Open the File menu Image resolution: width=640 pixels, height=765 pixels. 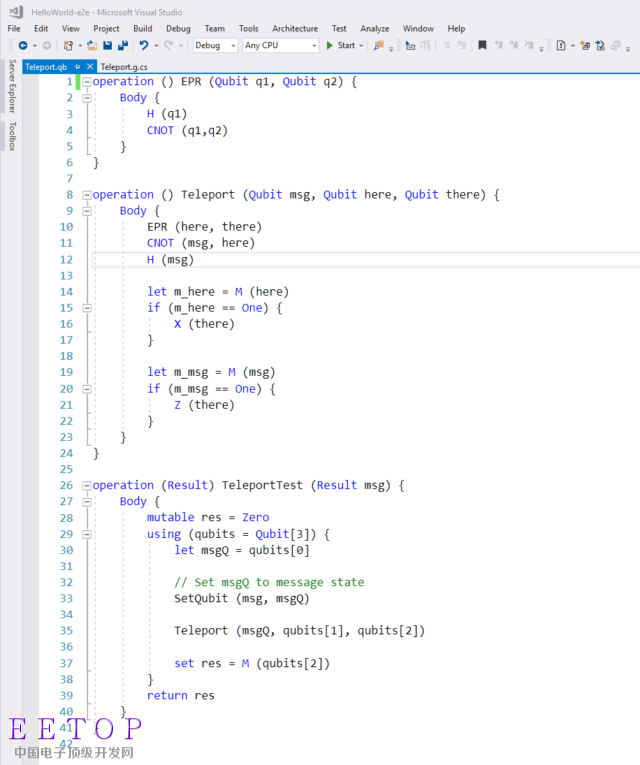click(x=14, y=29)
